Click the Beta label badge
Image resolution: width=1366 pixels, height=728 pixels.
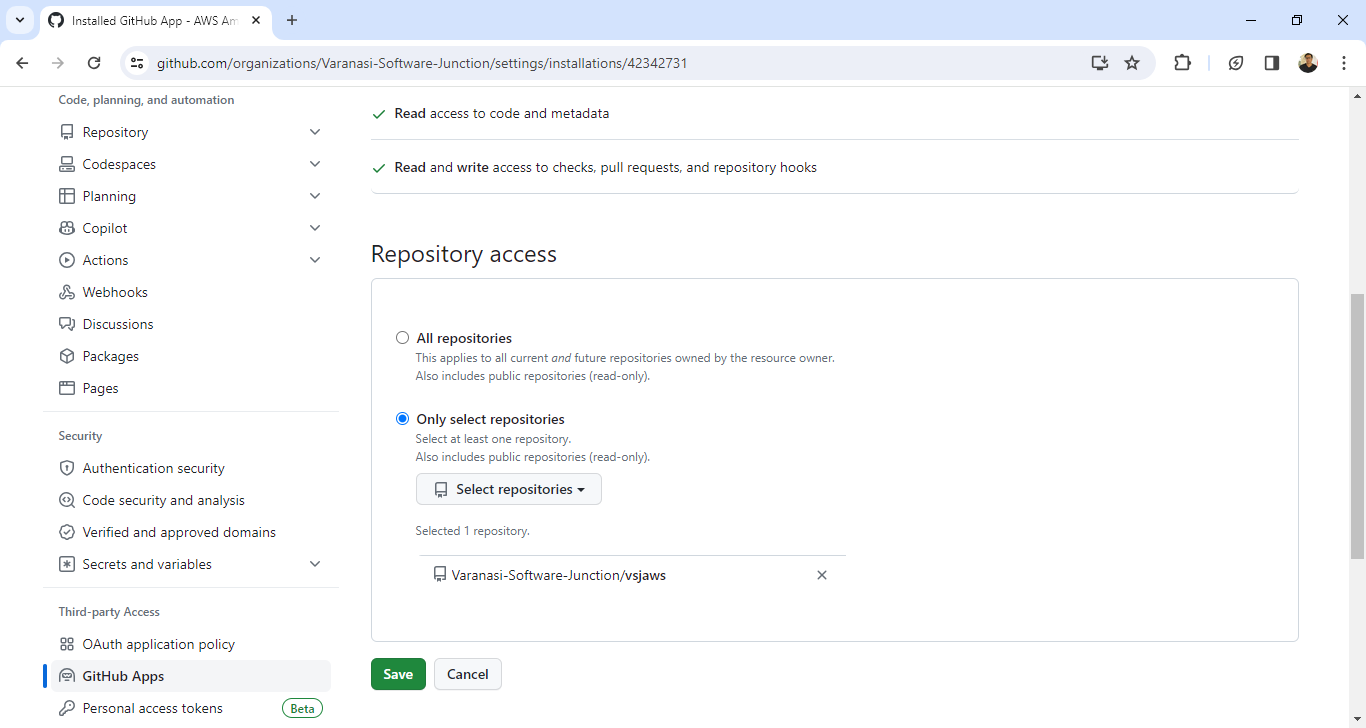pos(302,708)
